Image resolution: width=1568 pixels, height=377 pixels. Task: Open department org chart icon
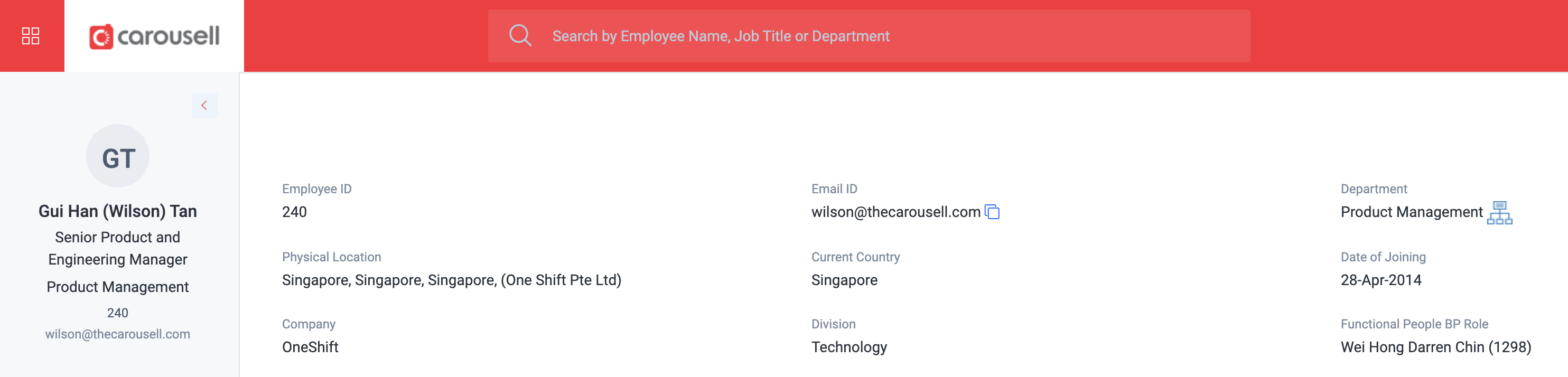(x=1499, y=213)
